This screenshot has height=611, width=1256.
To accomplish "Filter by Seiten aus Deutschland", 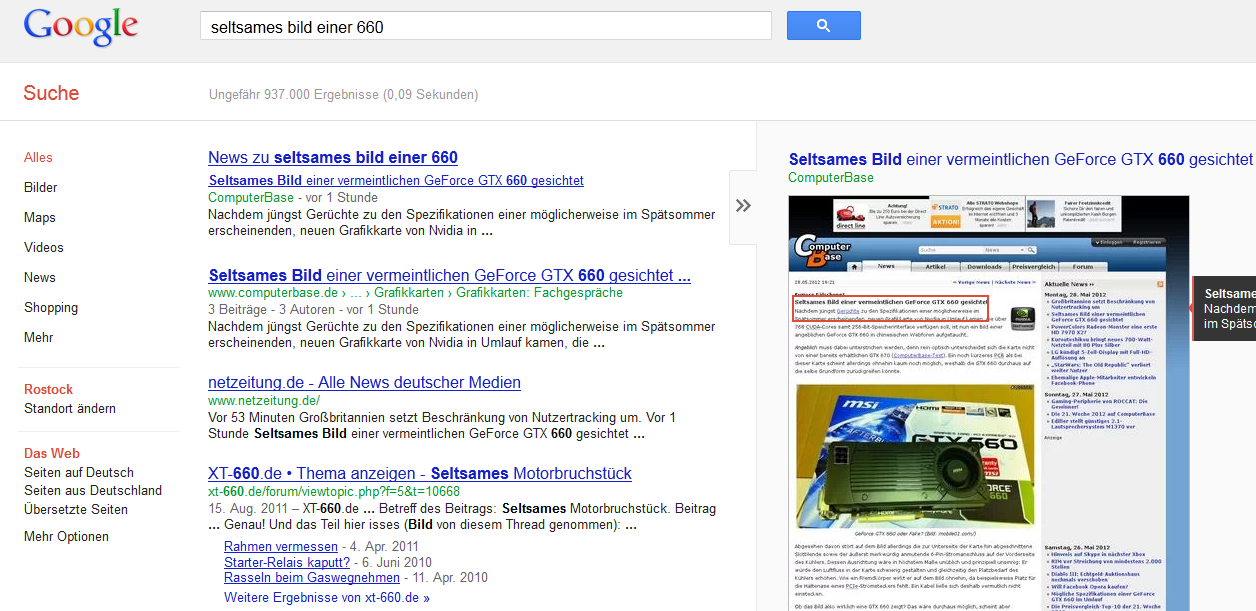I will tap(93, 490).
